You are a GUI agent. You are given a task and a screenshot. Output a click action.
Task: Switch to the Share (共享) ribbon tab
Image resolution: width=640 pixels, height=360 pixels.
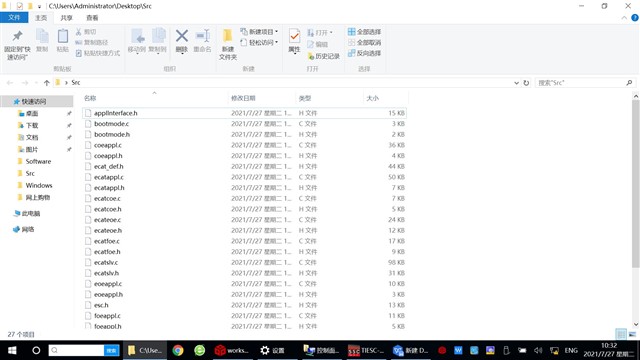(x=66, y=18)
